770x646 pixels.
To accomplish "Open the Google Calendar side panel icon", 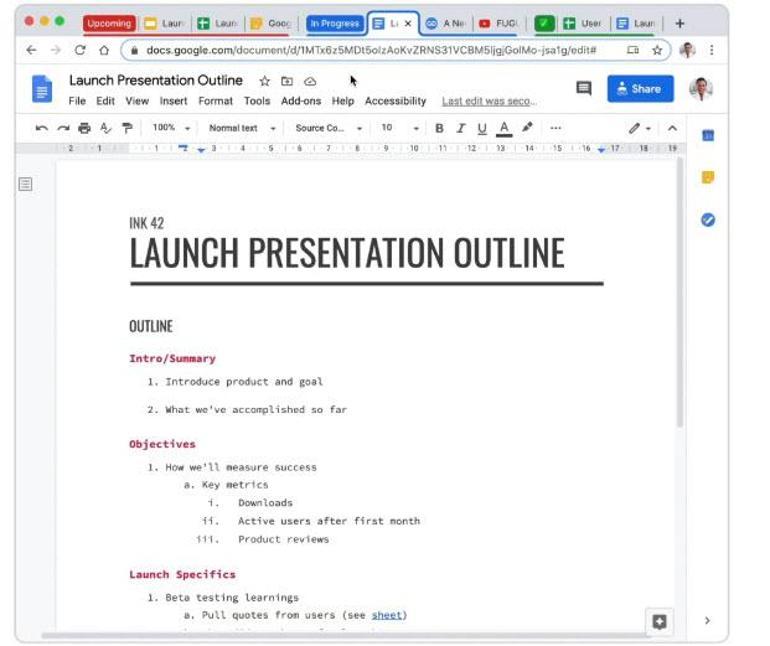I will [708, 135].
